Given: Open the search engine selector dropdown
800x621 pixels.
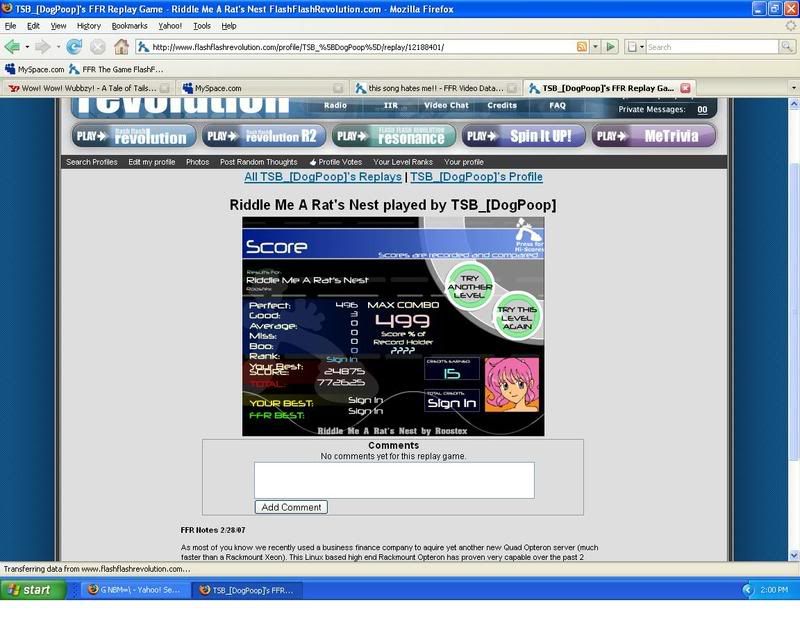Looking at the screenshot, I should point(636,46).
